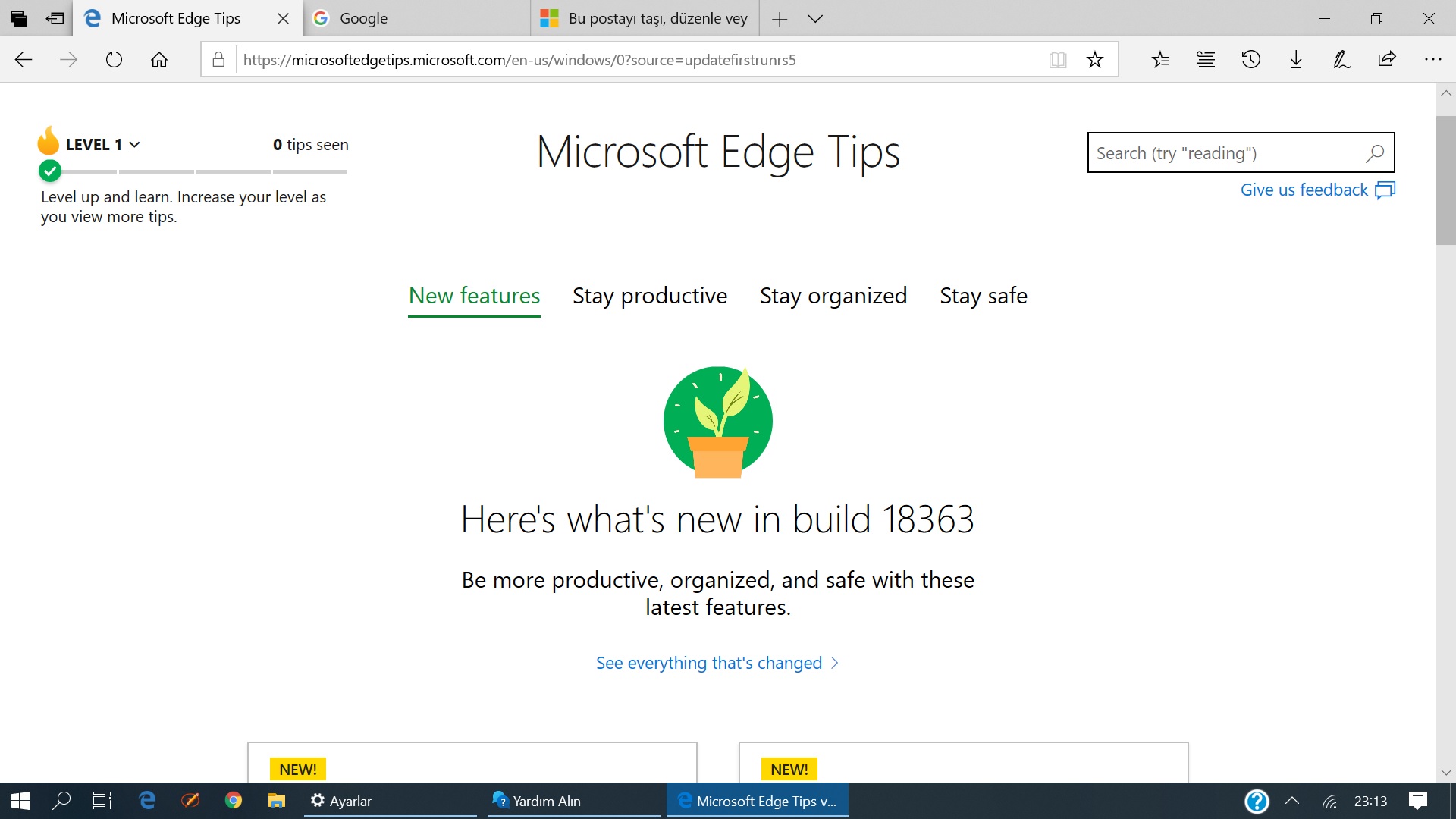Image resolution: width=1456 pixels, height=819 pixels.
Task: Add notes with the pen icon
Action: click(1341, 60)
